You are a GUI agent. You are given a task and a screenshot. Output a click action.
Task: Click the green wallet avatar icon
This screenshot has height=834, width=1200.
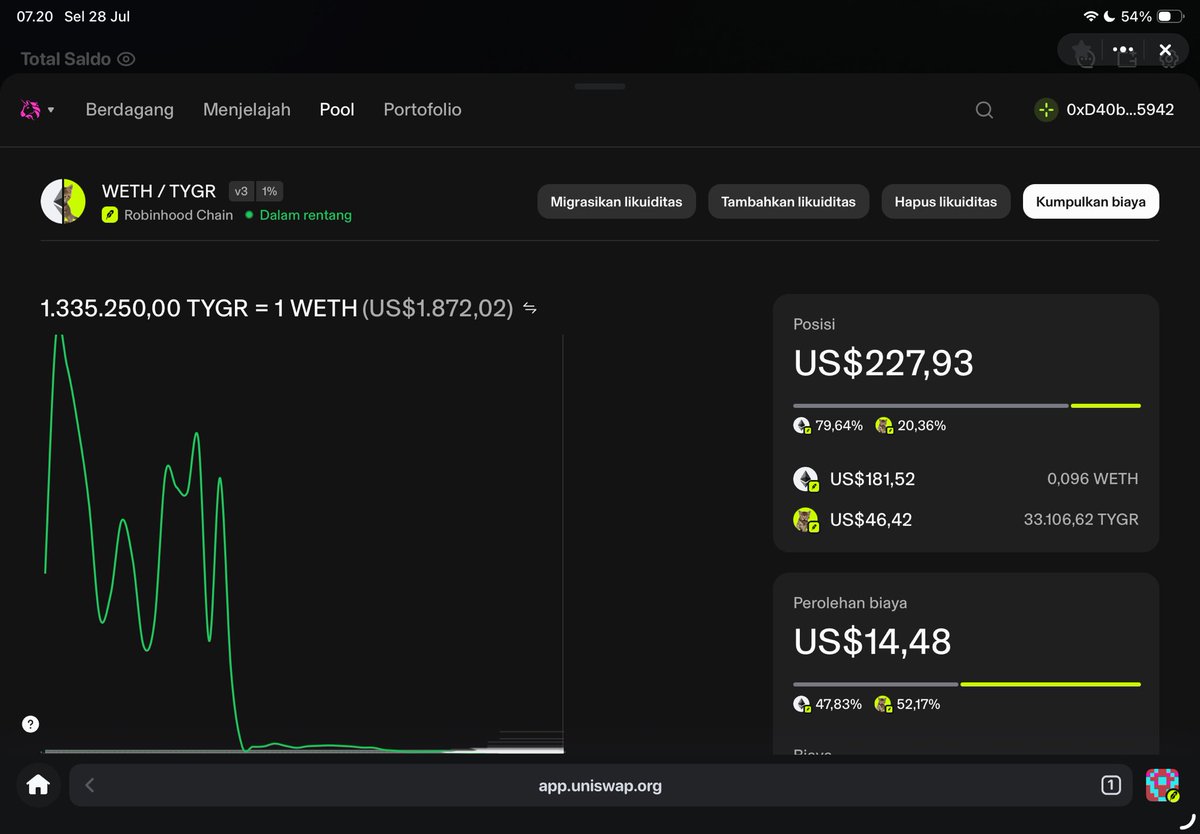coord(1046,110)
